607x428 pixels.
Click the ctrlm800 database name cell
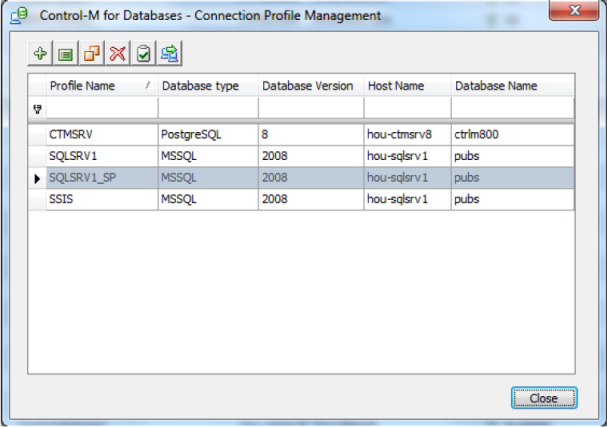[x=513, y=135]
